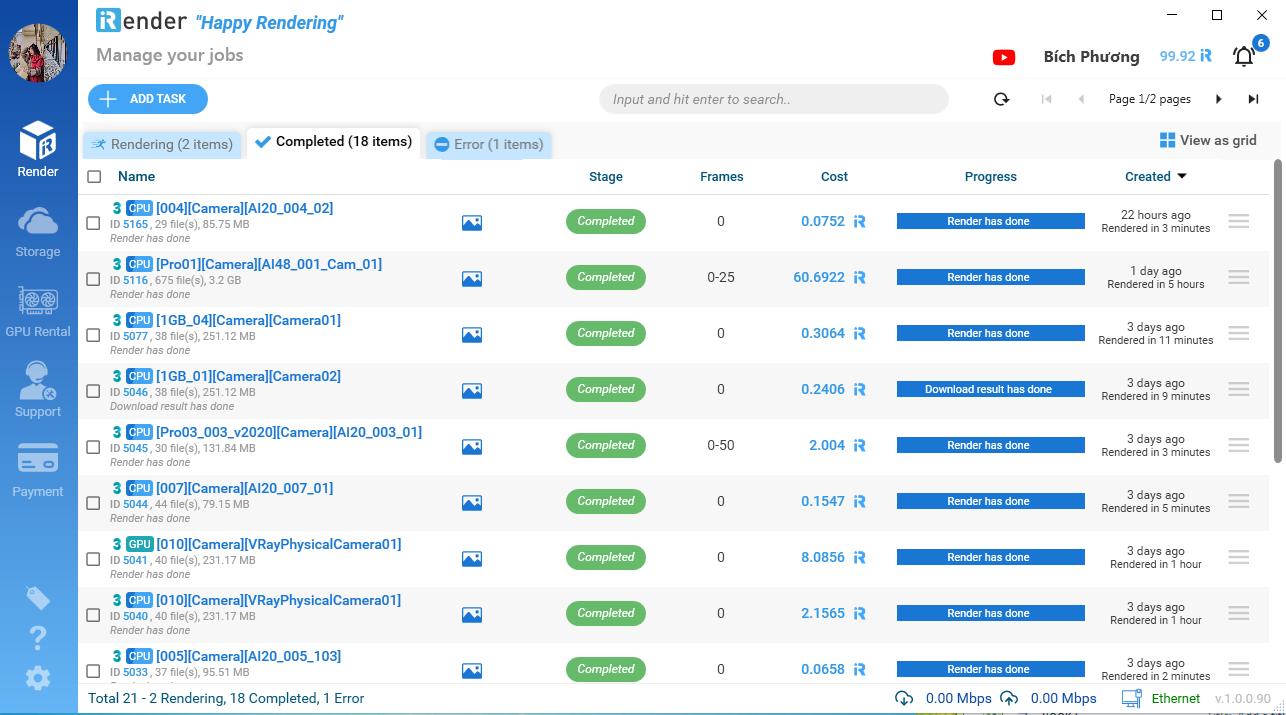Preview images for job AI20_004_02
The height and width of the screenshot is (715, 1286).
pos(472,223)
